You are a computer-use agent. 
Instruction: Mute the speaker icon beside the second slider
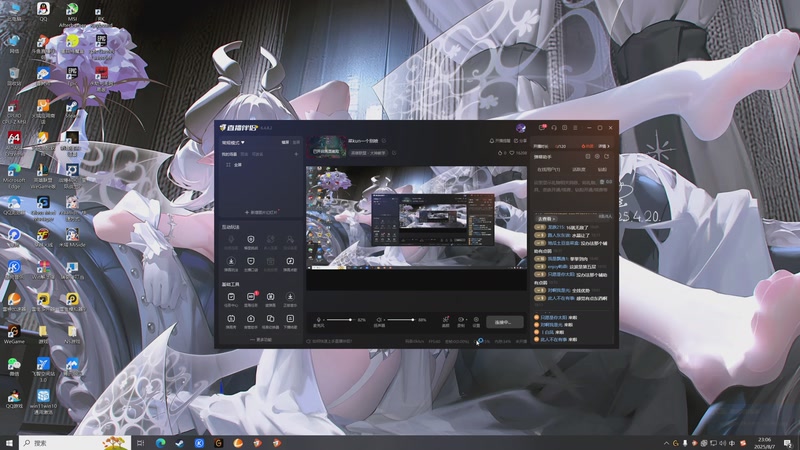[x=379, y=320]
